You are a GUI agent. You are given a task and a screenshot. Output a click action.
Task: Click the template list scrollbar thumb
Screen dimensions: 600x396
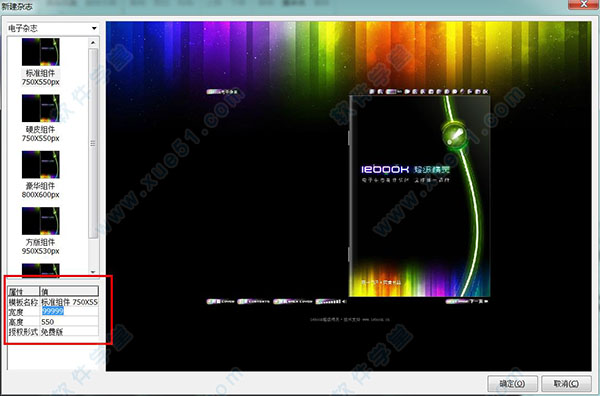93,143
